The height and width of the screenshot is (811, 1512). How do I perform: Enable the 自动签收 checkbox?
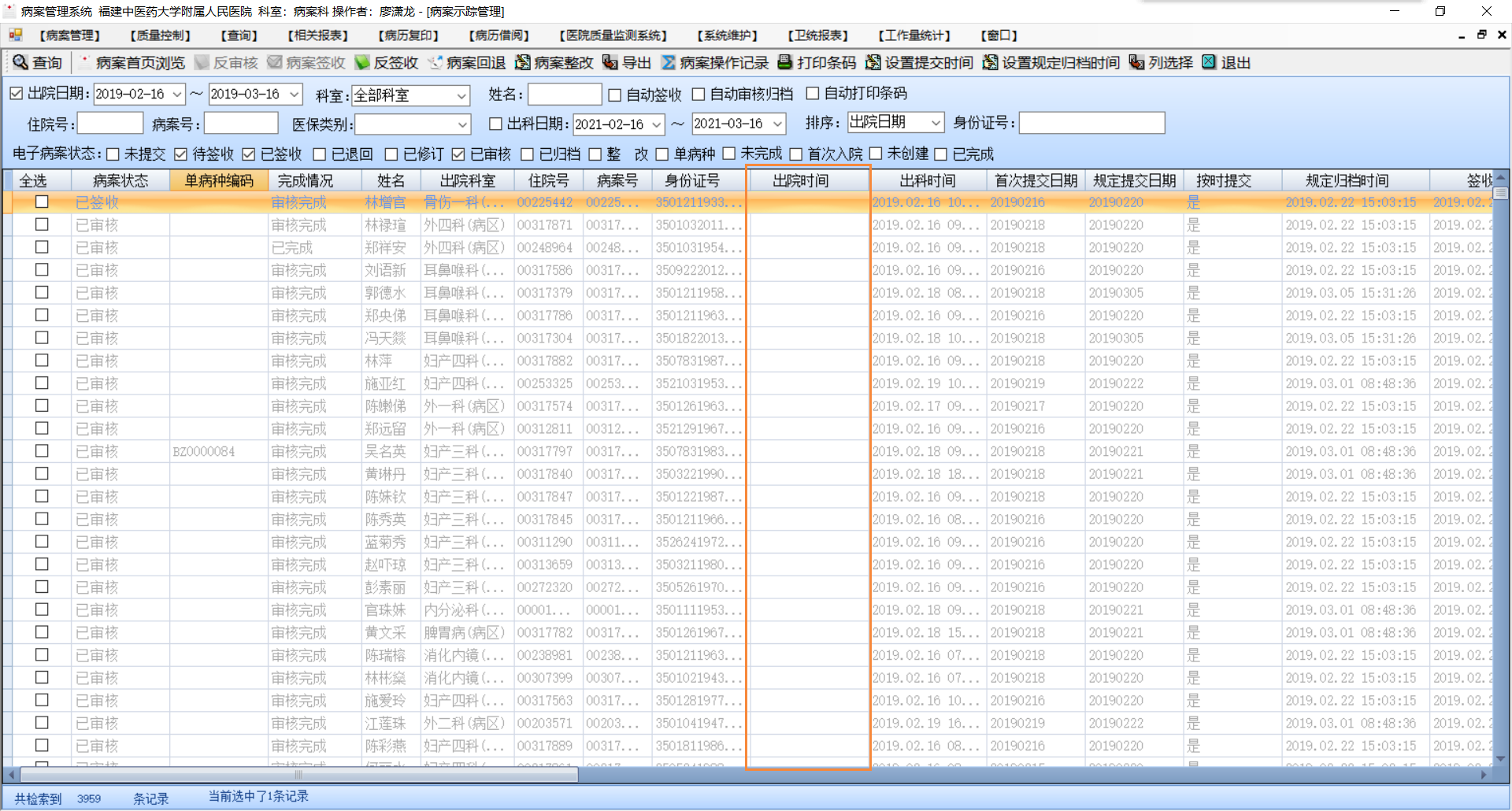pos(615,95)
